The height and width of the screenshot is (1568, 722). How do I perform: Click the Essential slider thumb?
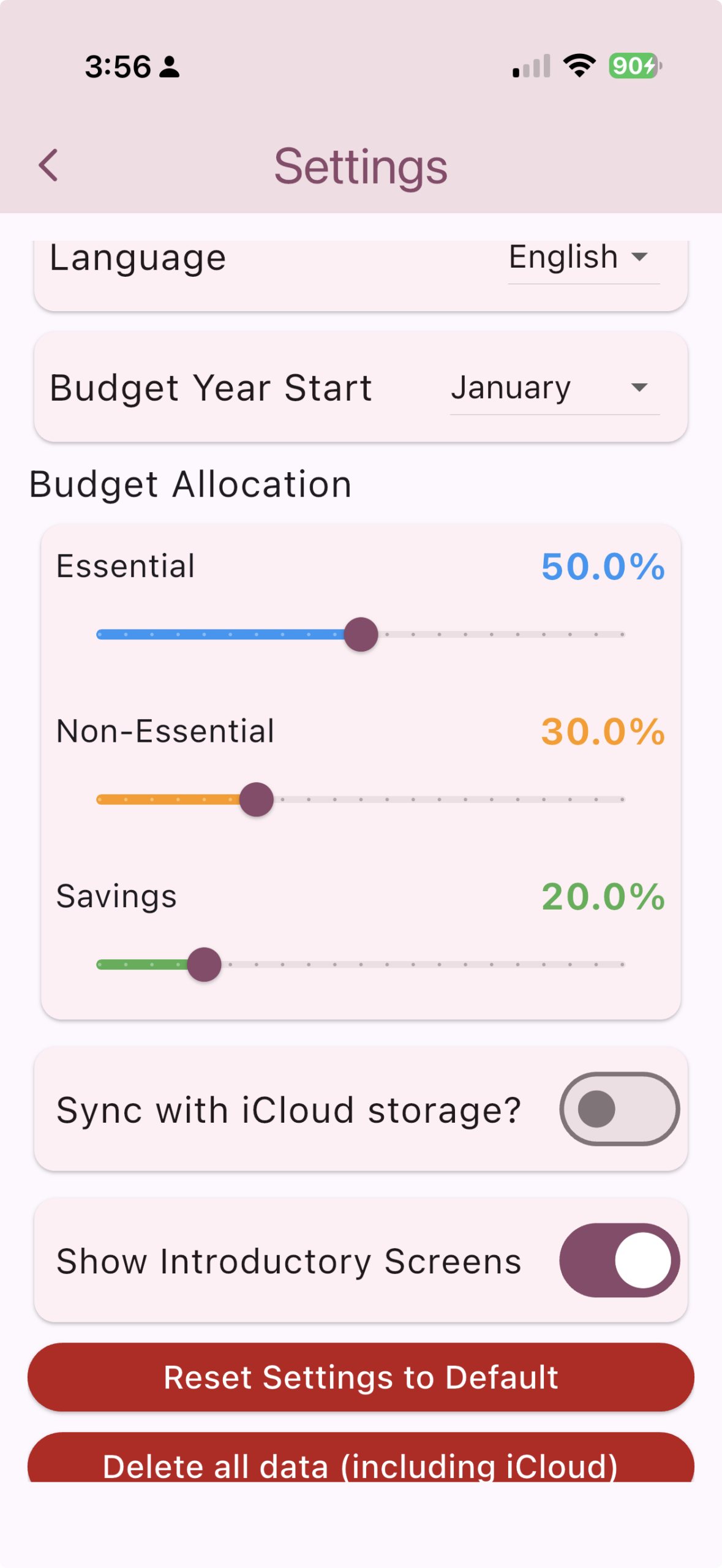(x=361, y=635)
